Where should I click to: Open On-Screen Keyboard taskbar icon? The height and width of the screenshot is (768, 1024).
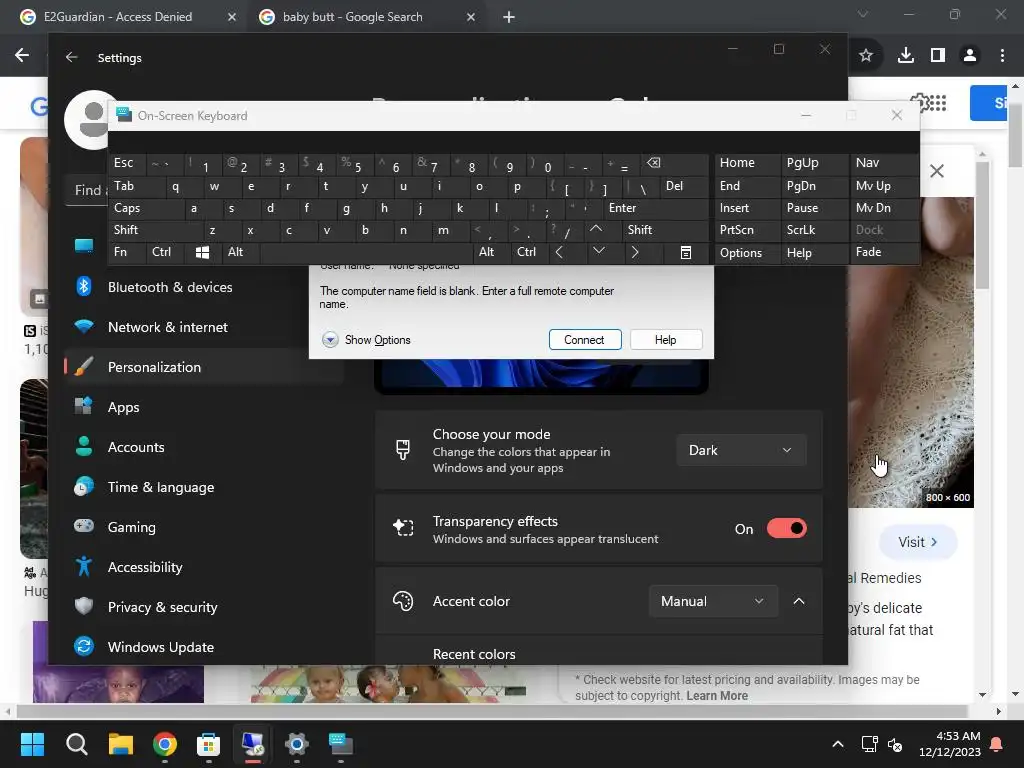click(340, 744)
